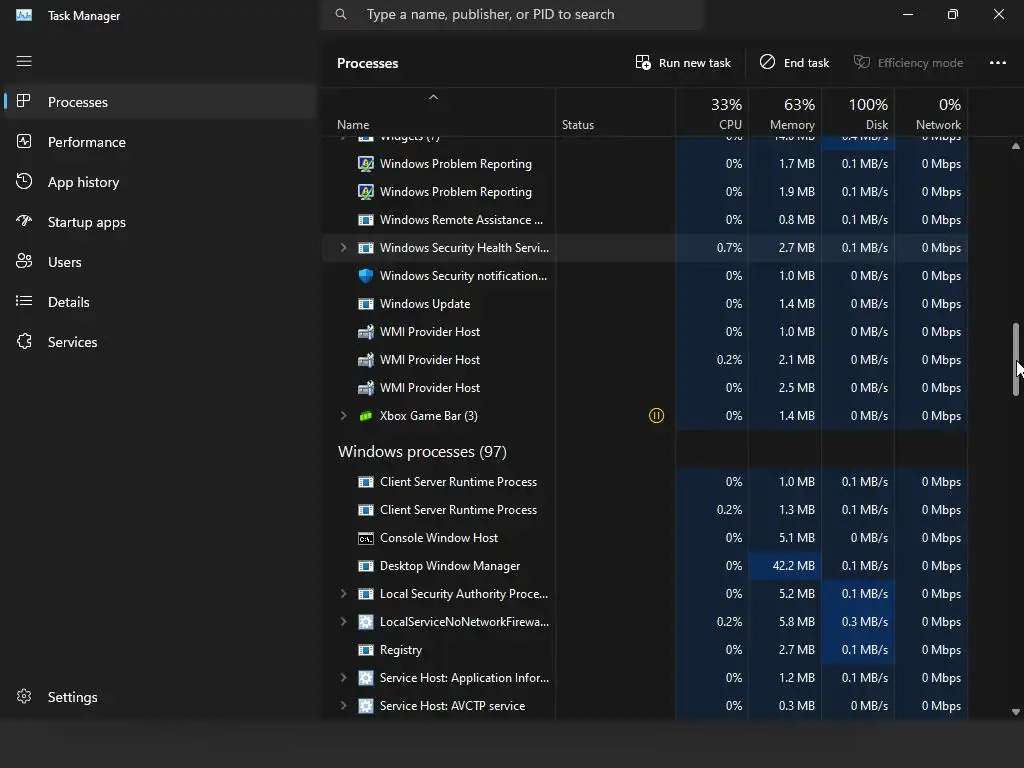
Task: Sort by the Status column header
Action: [615, 113]
